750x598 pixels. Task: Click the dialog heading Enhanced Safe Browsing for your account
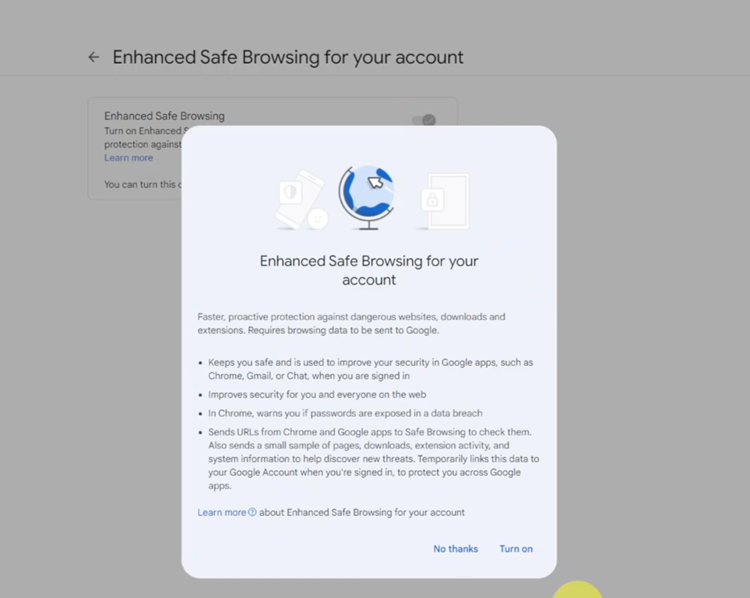369,270
